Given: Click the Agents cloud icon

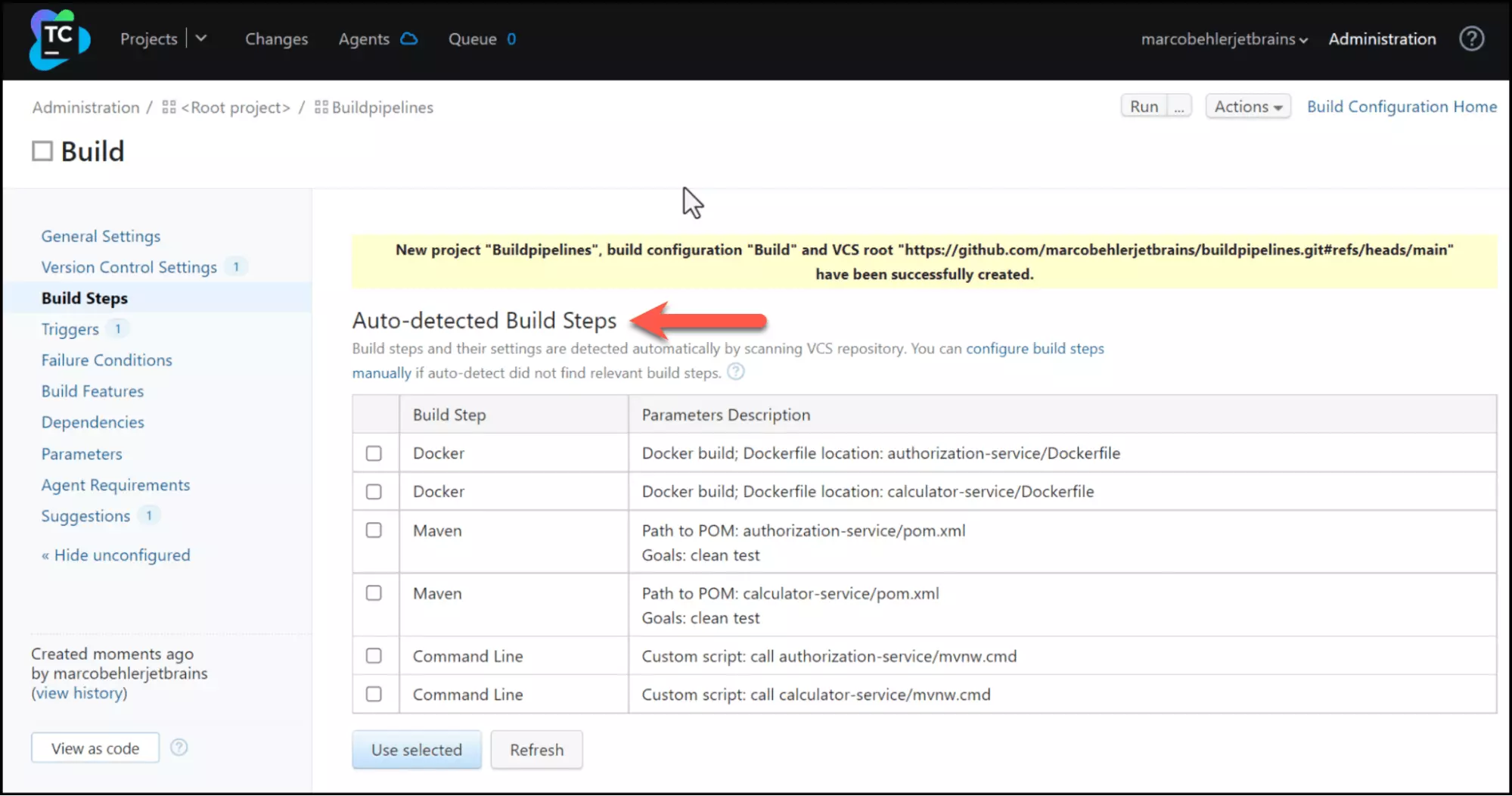Looking at the screenshot, I should (x=408, y=39).
